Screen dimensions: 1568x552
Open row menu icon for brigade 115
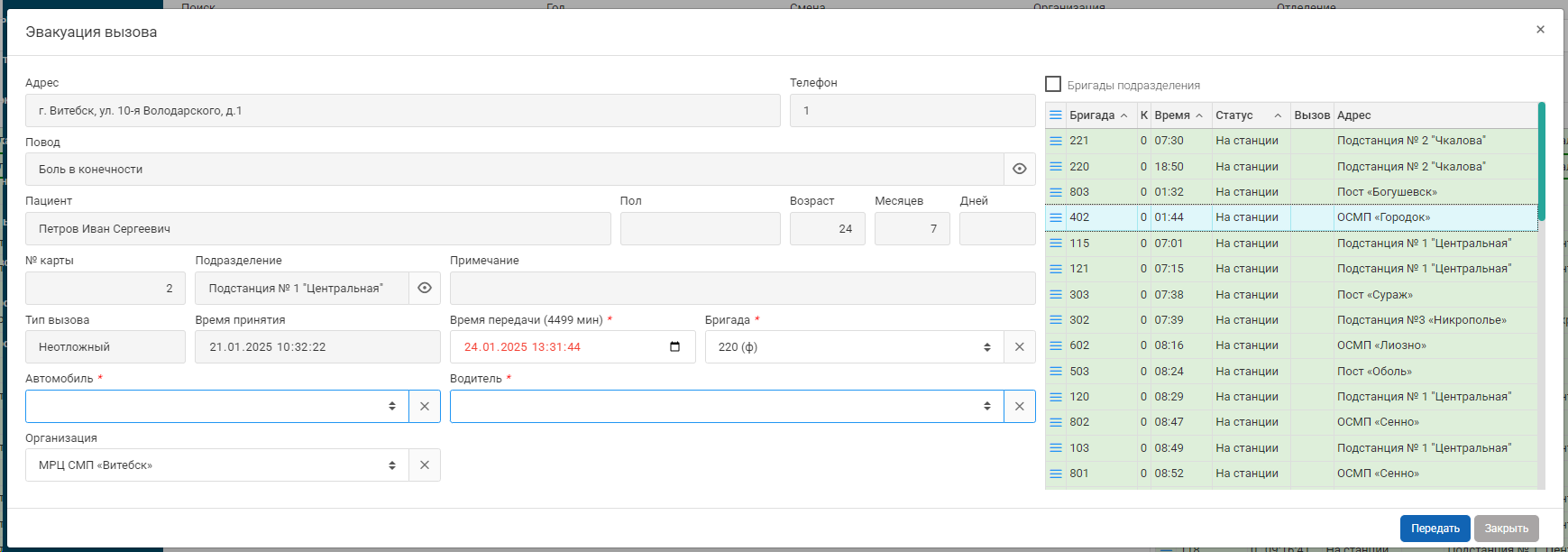click(x=1055, y=244)
